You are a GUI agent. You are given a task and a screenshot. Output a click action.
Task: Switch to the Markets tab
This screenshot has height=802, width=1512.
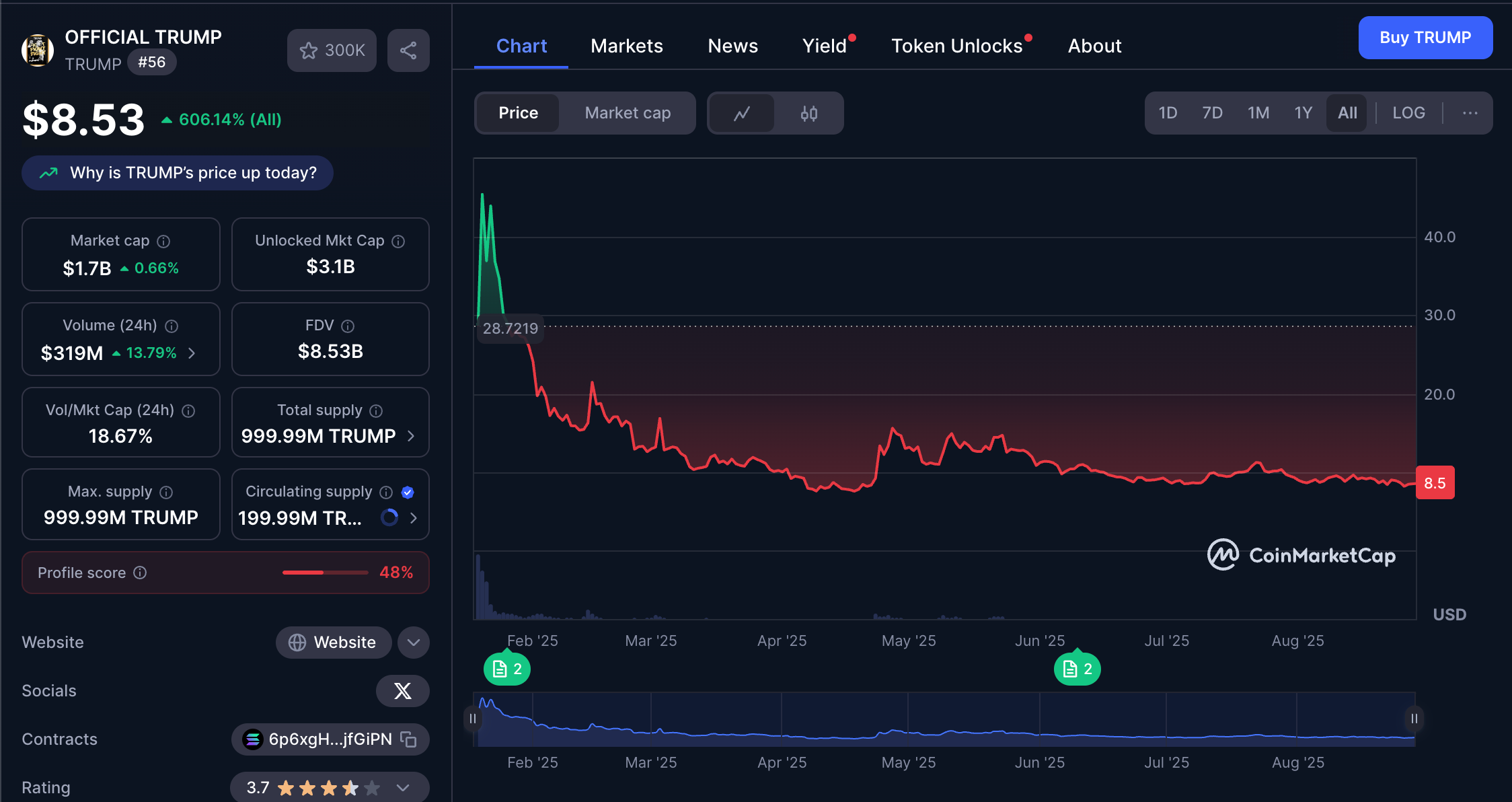tap(626, 46)
